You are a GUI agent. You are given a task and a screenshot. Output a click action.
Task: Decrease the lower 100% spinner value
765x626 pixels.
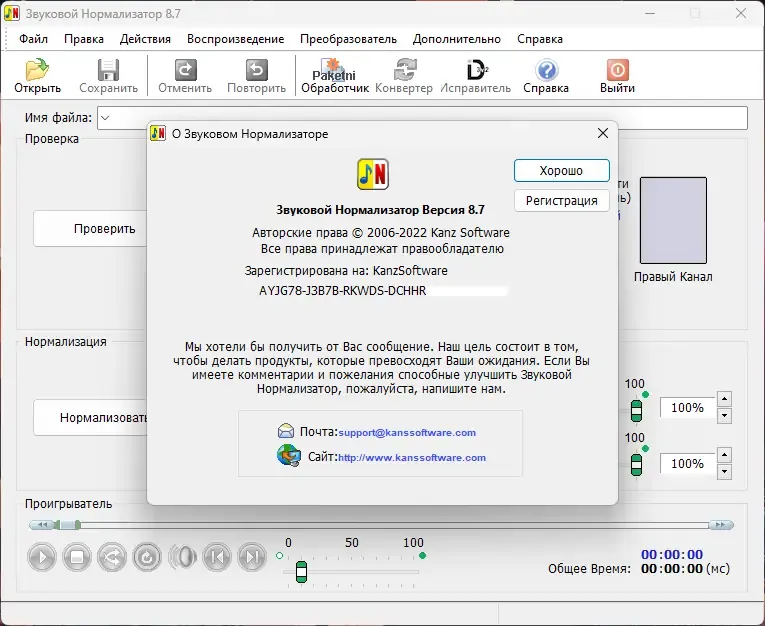pyautogui.click(x=725, y=471)
